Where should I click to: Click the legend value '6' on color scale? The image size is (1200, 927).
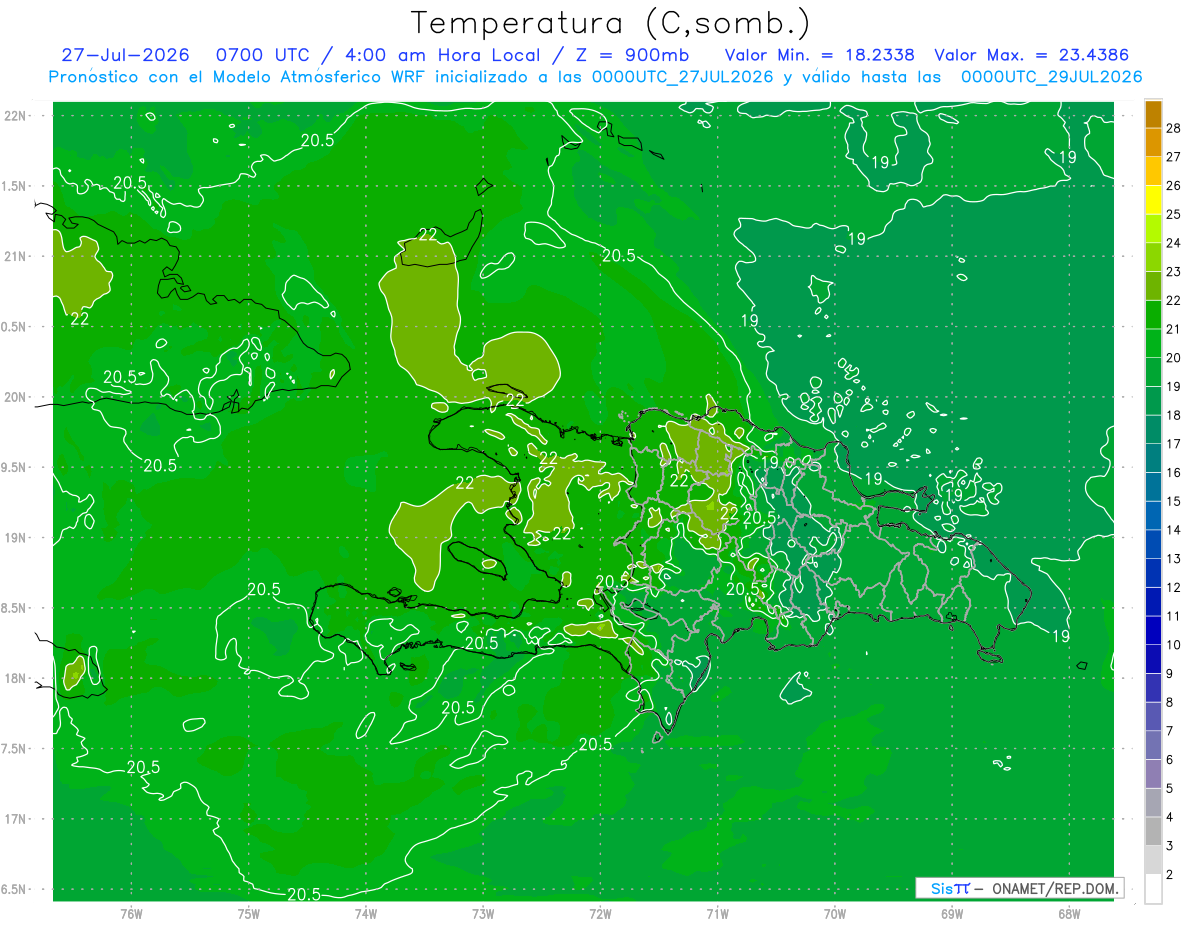[1171, 760]
